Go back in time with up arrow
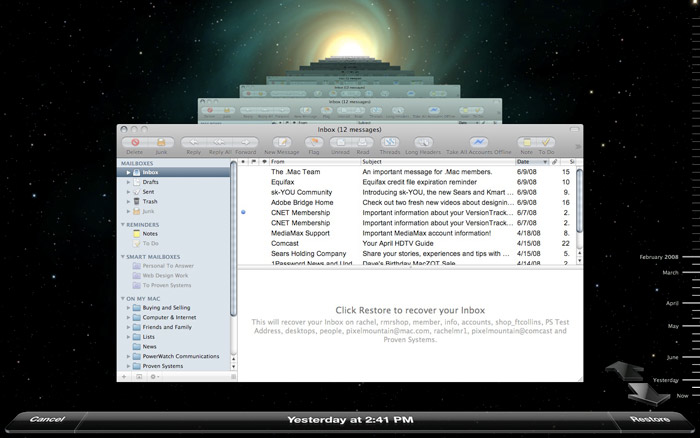This screenshot has height=438, width=700. coord(624,371)
